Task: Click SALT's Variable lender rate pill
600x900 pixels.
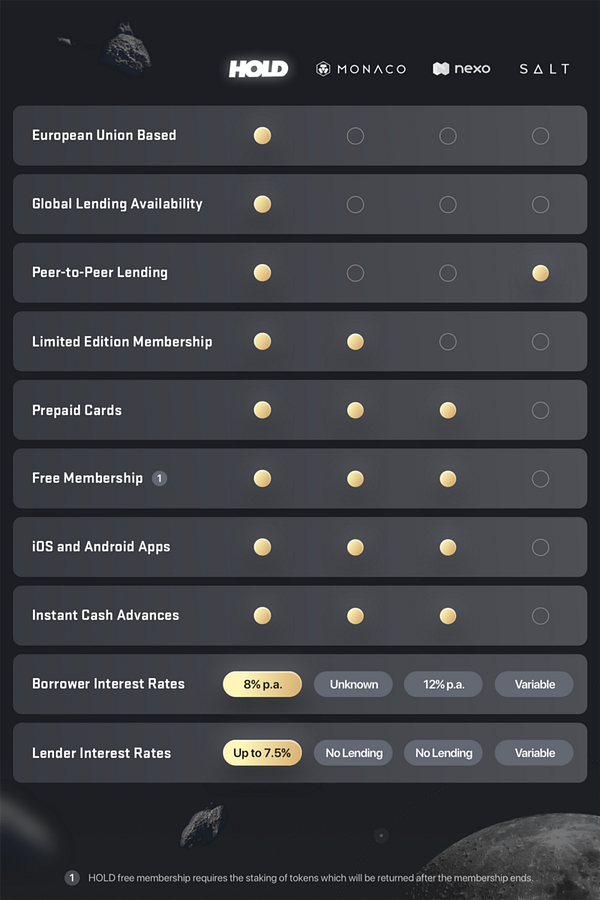Action: [x=534, y=753]
